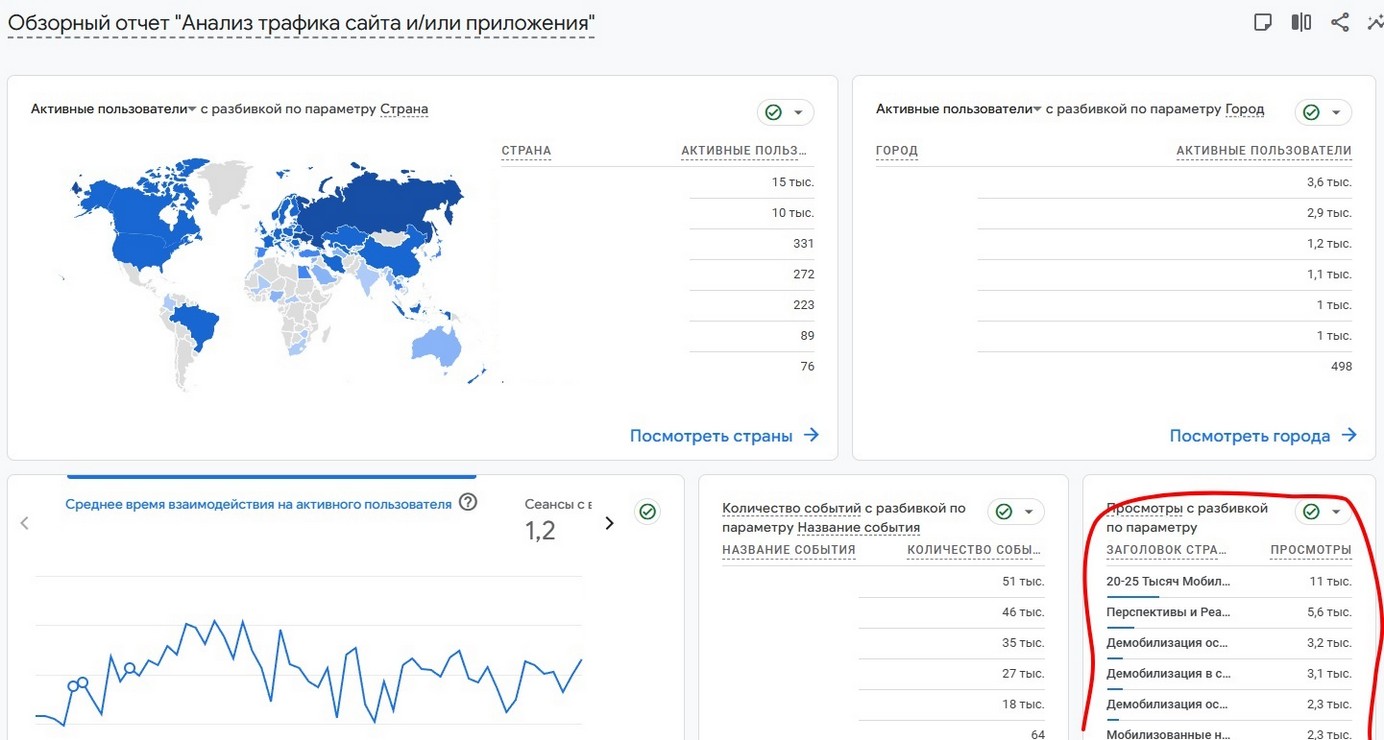Open the Посмотреть города link
This screenshot has height=740, width=1384.
point(1263,436)
